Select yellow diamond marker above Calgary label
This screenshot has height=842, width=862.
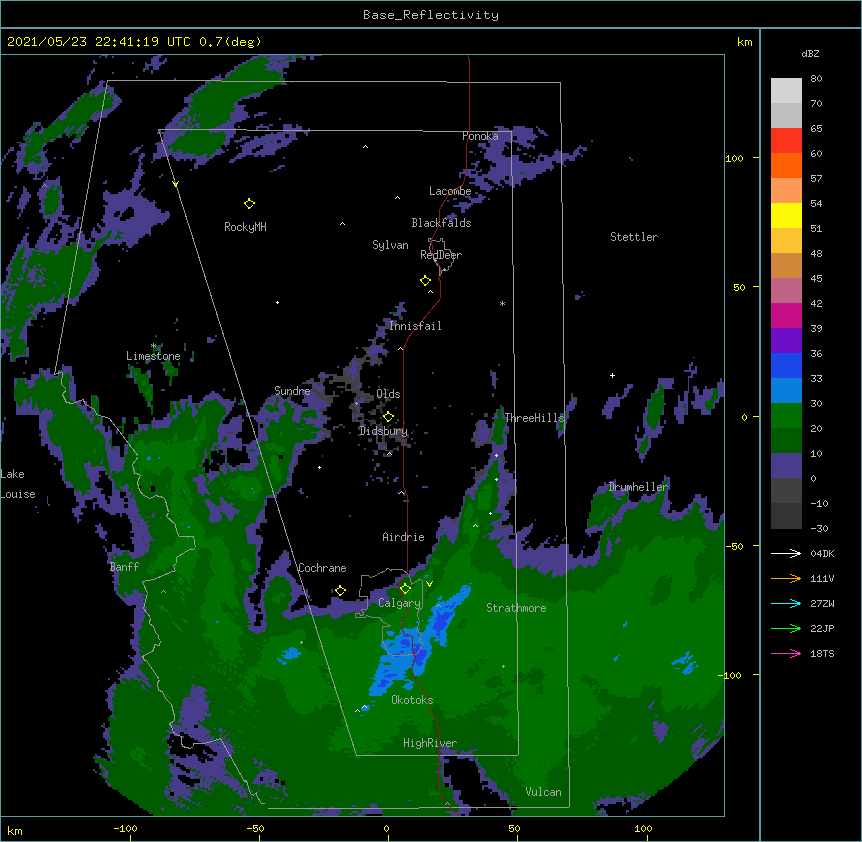coord(405,589)
